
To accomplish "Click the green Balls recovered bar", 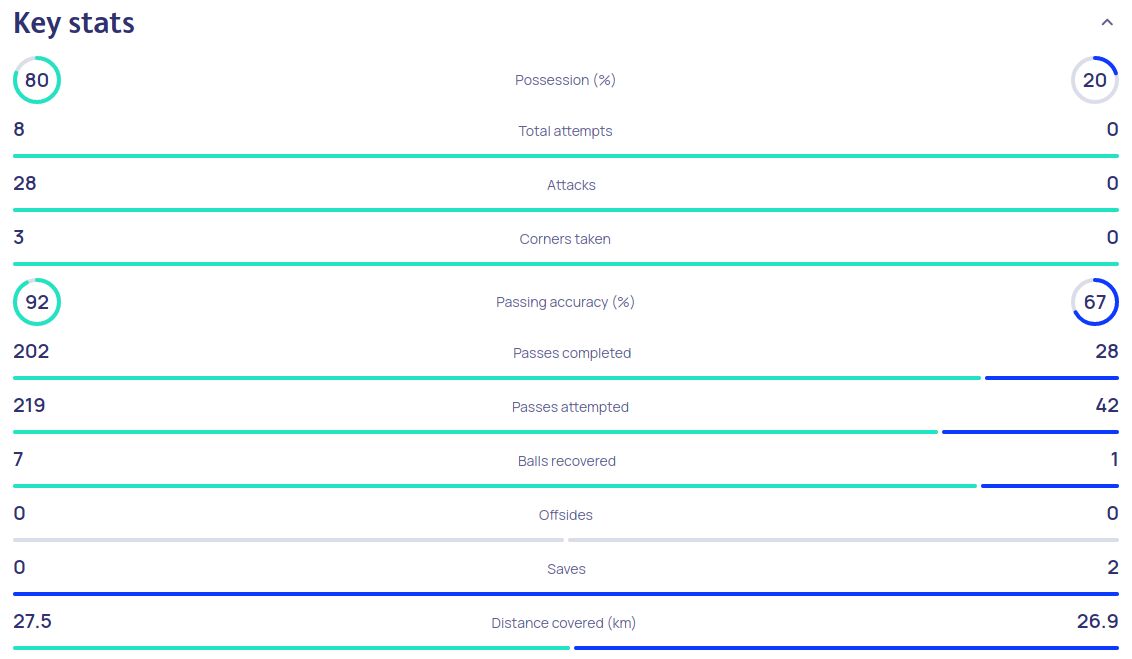I will click(494, 486).
